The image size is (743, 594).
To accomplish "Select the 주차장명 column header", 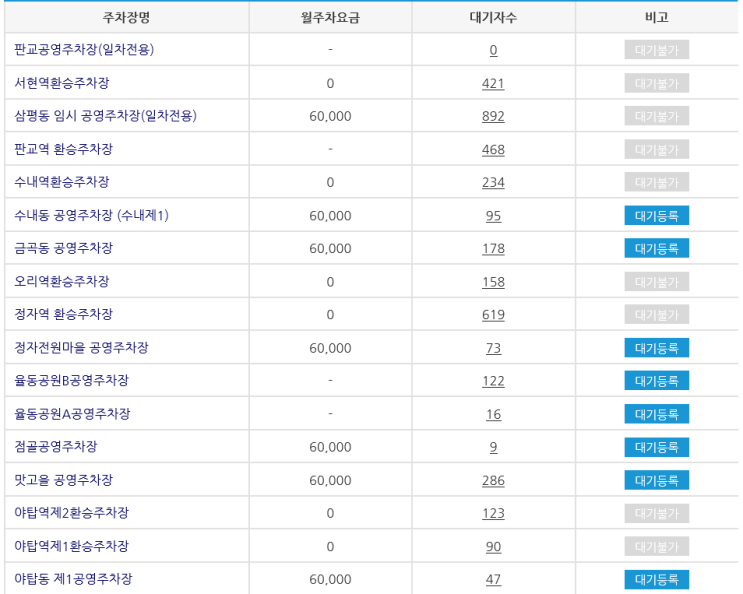I will [127, 18].
